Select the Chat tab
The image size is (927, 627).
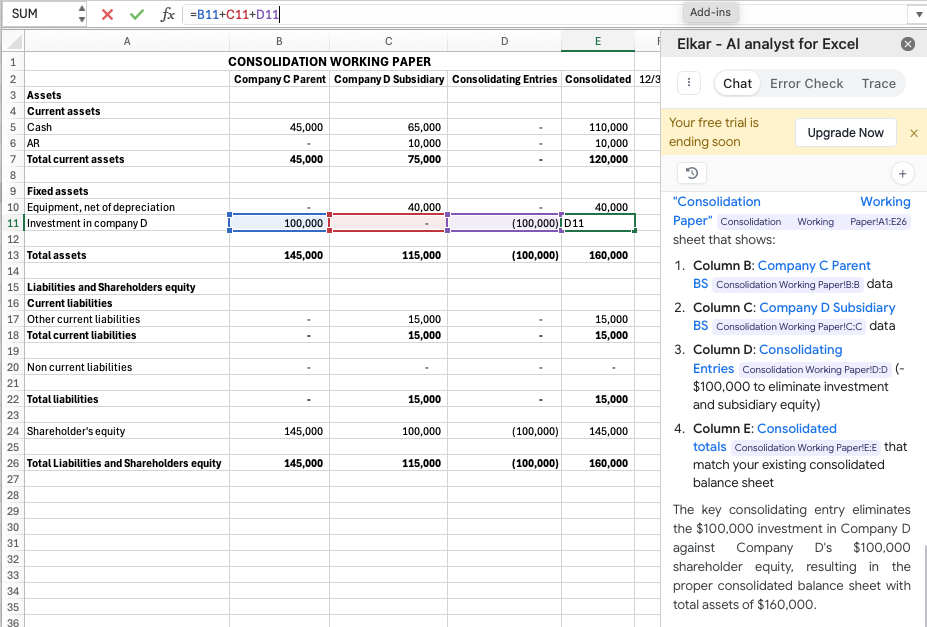coord(736,84)
